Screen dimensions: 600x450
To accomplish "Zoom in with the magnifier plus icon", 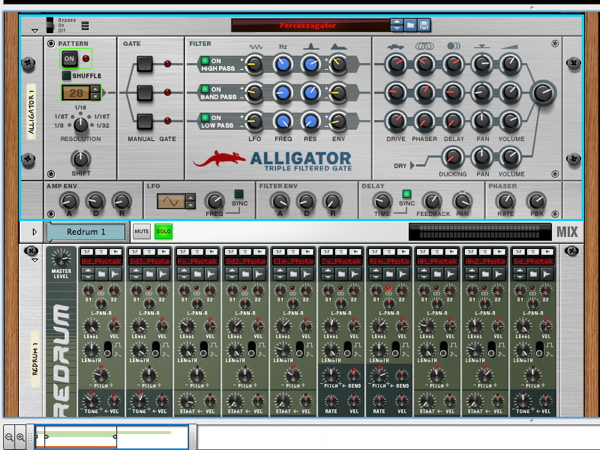I will (22, 438).
